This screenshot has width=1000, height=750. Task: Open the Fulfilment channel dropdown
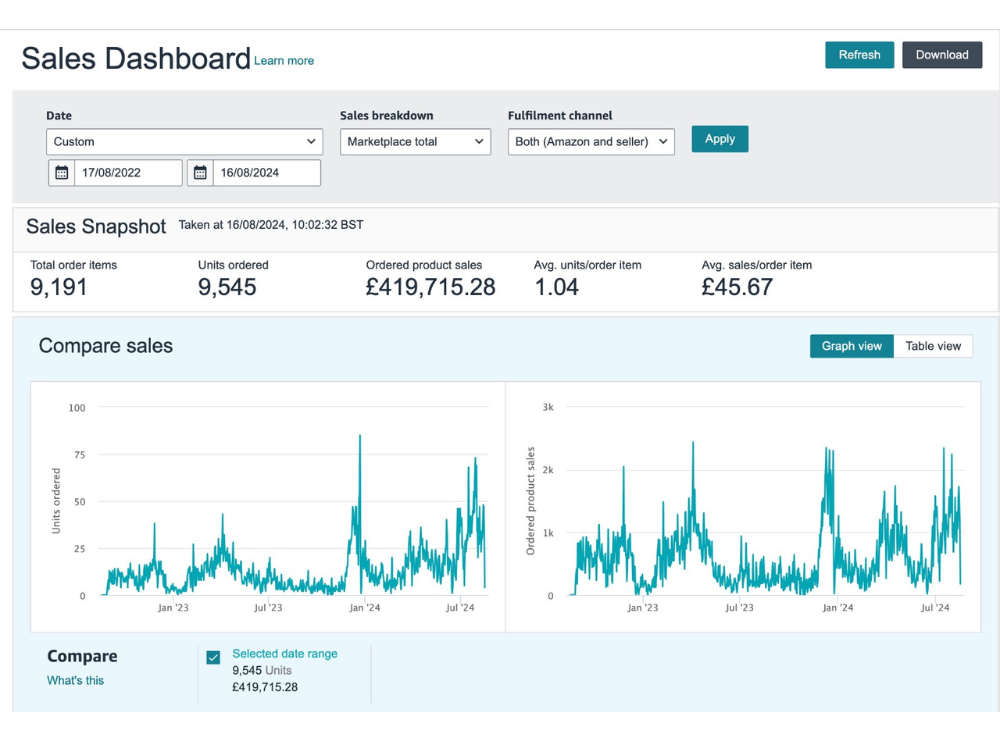[x=590, y=142]
